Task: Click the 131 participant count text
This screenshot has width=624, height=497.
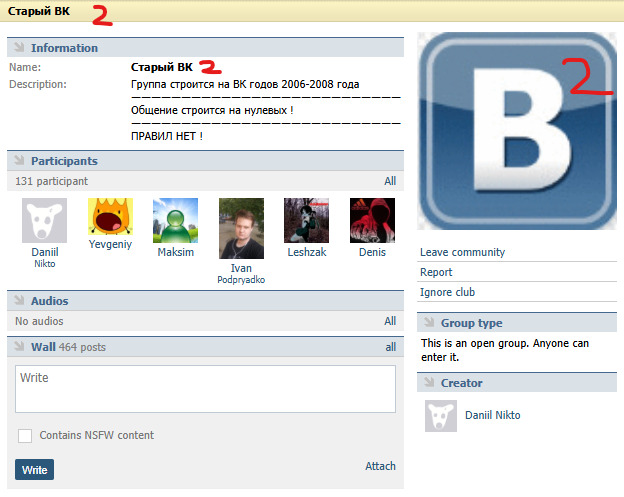Action: tap(51, 181)
